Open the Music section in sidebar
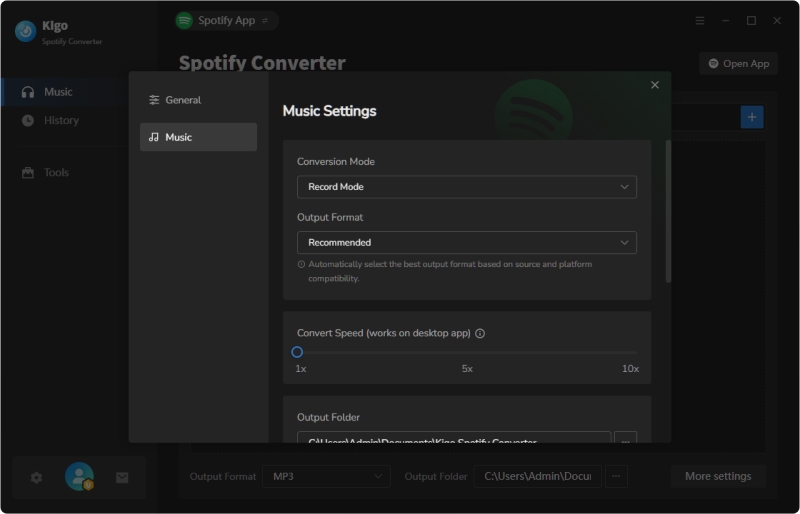This screenshot has height=514, width=800. [65, 92]
